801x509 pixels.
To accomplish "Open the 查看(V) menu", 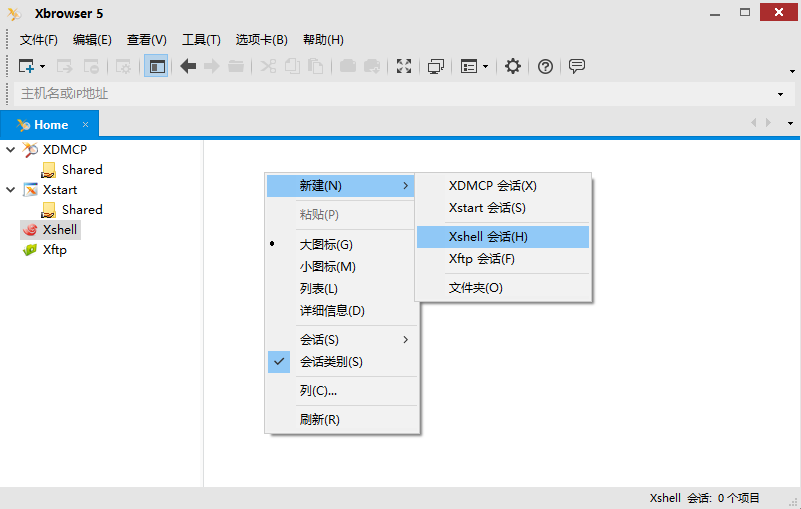I will 147,40.
